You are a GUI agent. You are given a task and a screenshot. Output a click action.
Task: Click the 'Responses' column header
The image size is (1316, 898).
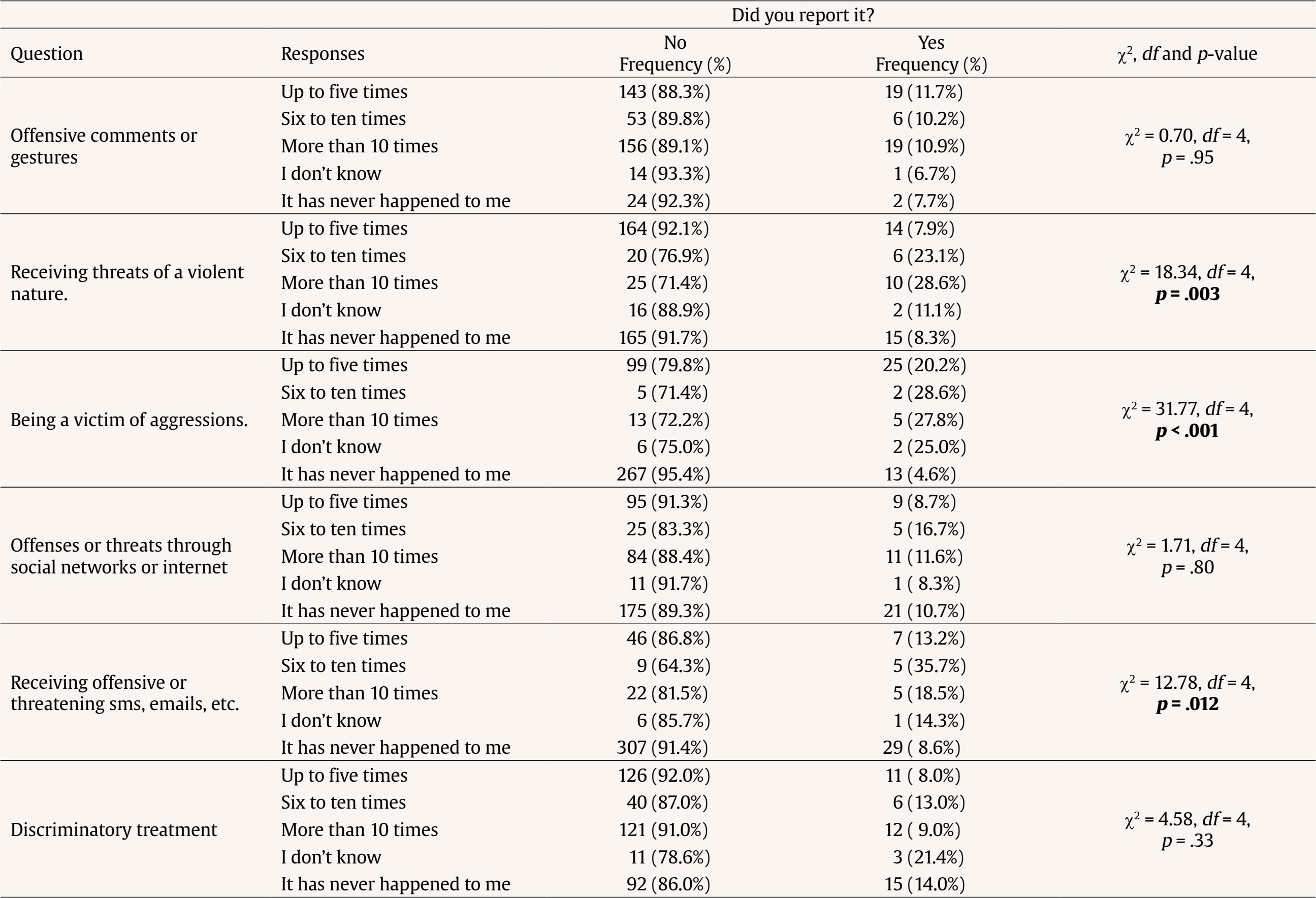click(x=322, y=53)
